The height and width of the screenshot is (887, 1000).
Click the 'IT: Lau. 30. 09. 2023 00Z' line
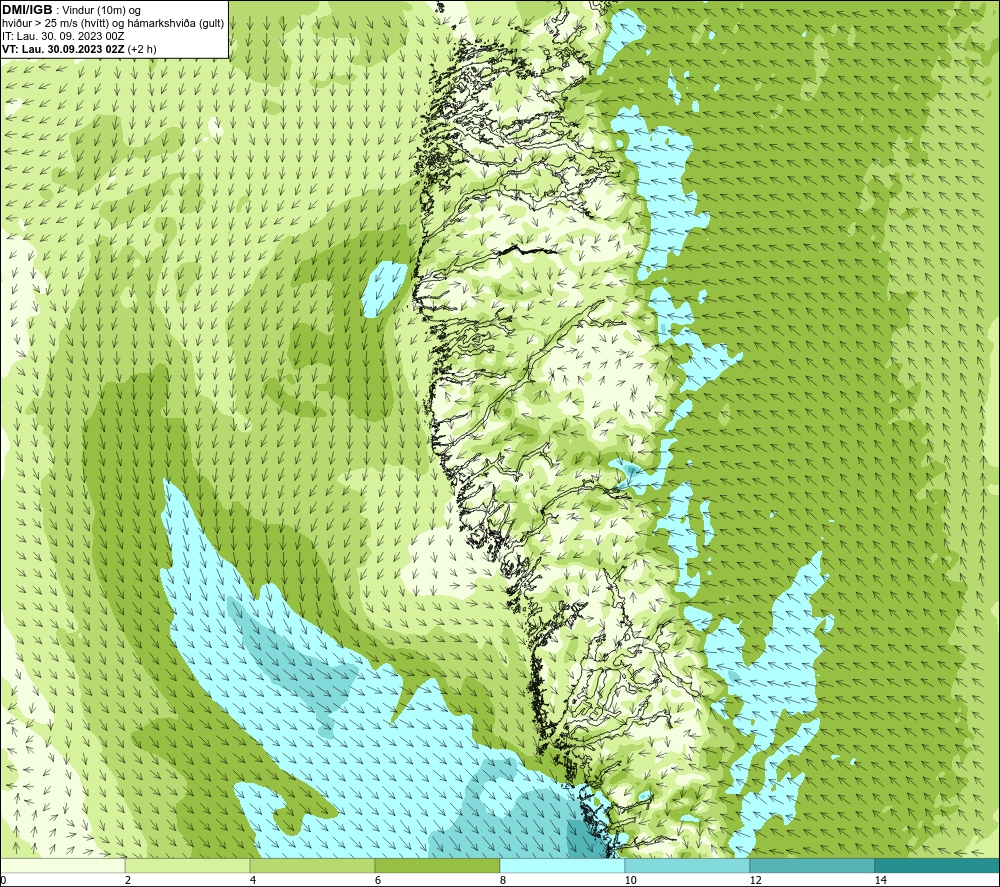63,36
